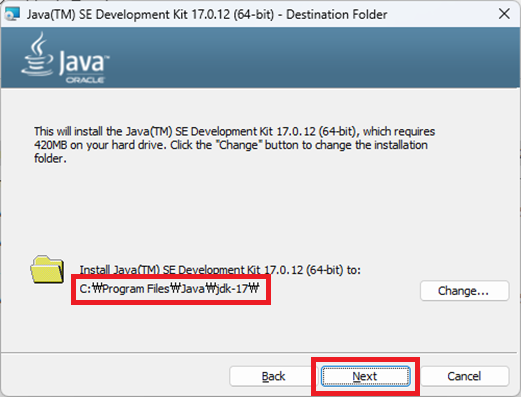Click the Next button
Screen dimensions: 521x397
coord(365,376)
